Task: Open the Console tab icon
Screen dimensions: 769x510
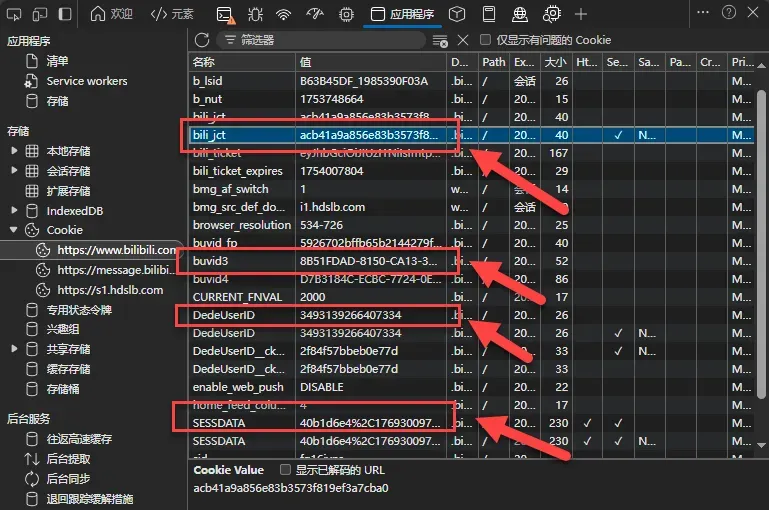Action: click(x=226, y=15)
